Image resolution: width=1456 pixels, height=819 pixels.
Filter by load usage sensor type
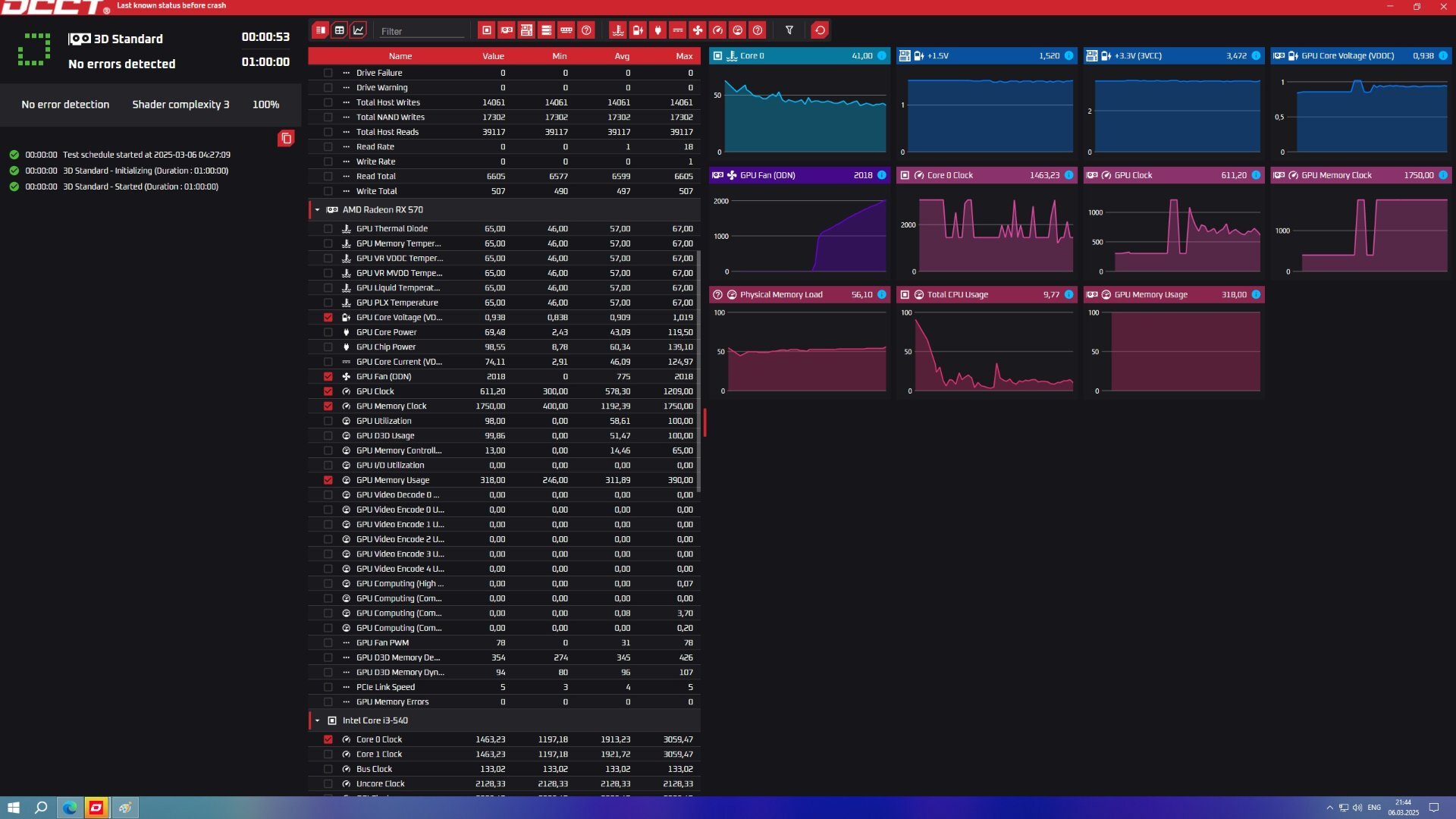tap(737, 30)
